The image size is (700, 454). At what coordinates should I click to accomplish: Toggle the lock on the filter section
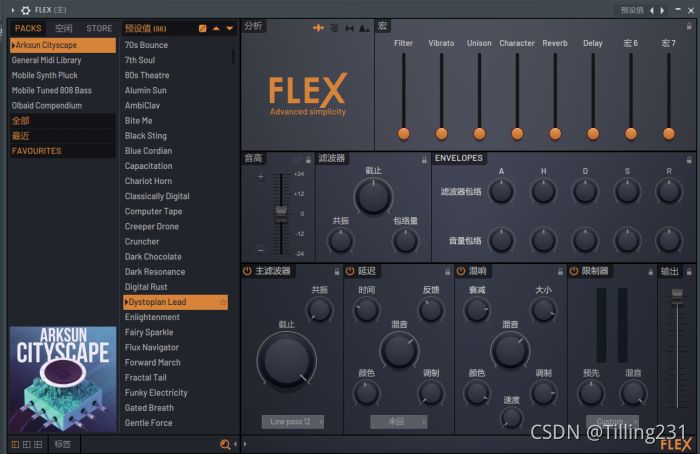tap(424, 159)
